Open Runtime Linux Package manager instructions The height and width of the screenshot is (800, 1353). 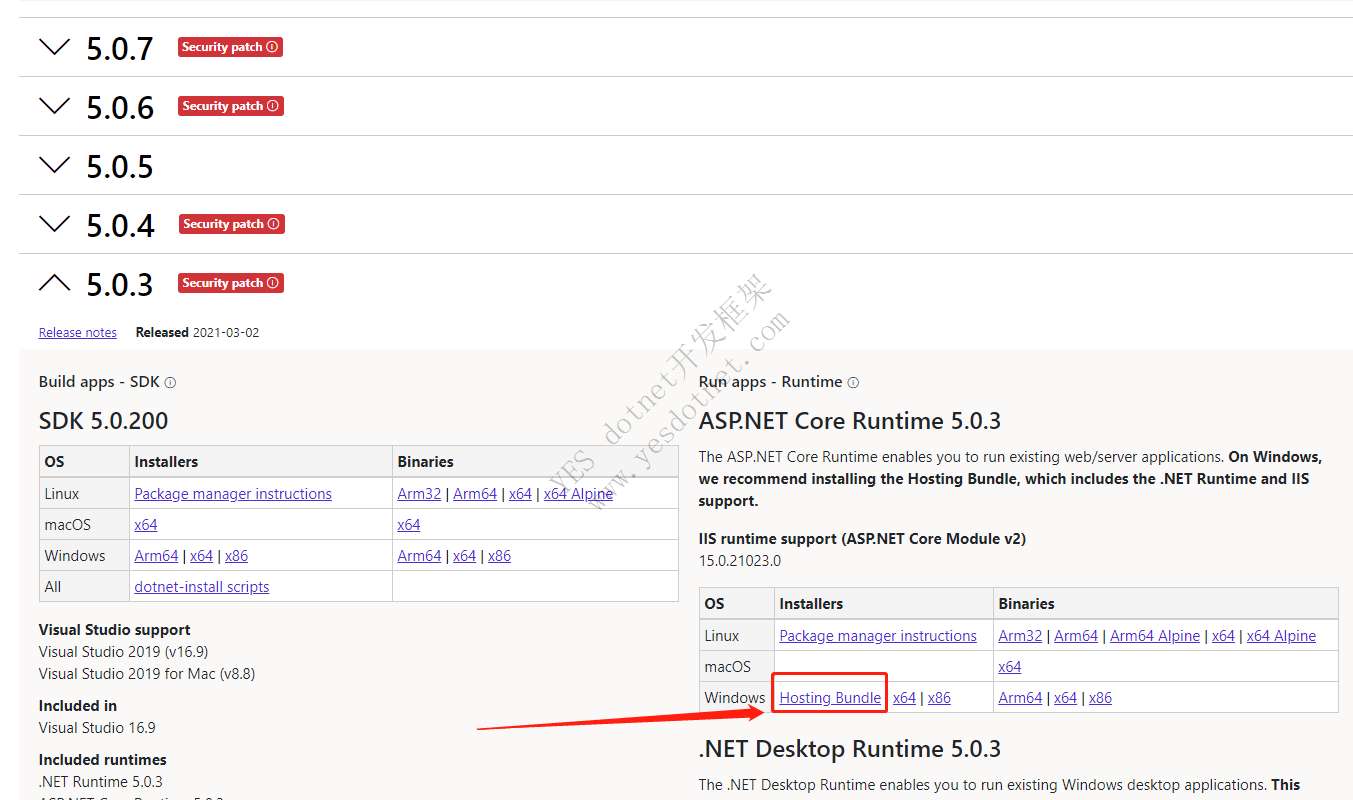click(878, 636)
